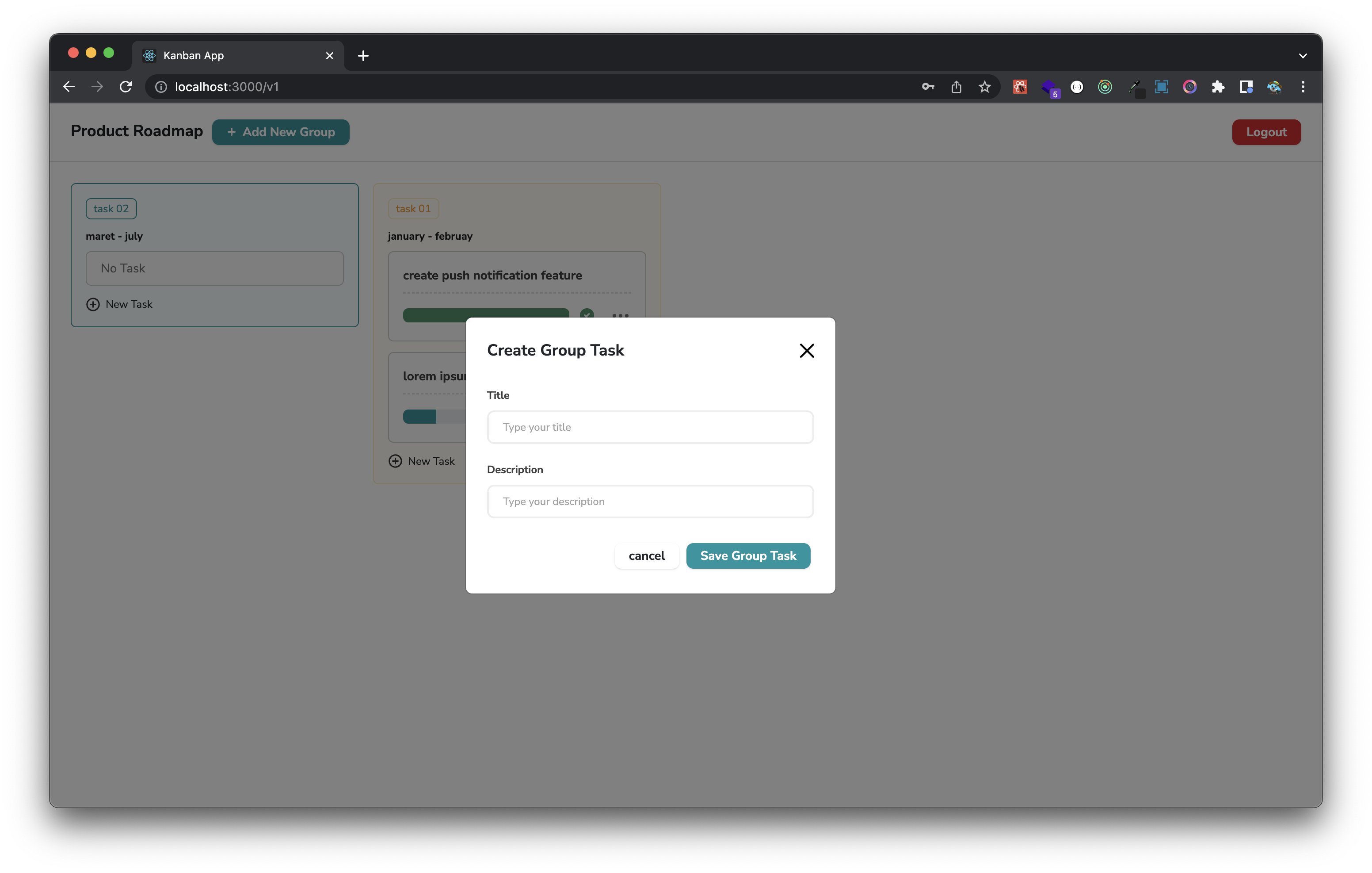Open the React Developer Tools extension
The width and height of the screenshot is (1372, 873).
[1020, 87]
